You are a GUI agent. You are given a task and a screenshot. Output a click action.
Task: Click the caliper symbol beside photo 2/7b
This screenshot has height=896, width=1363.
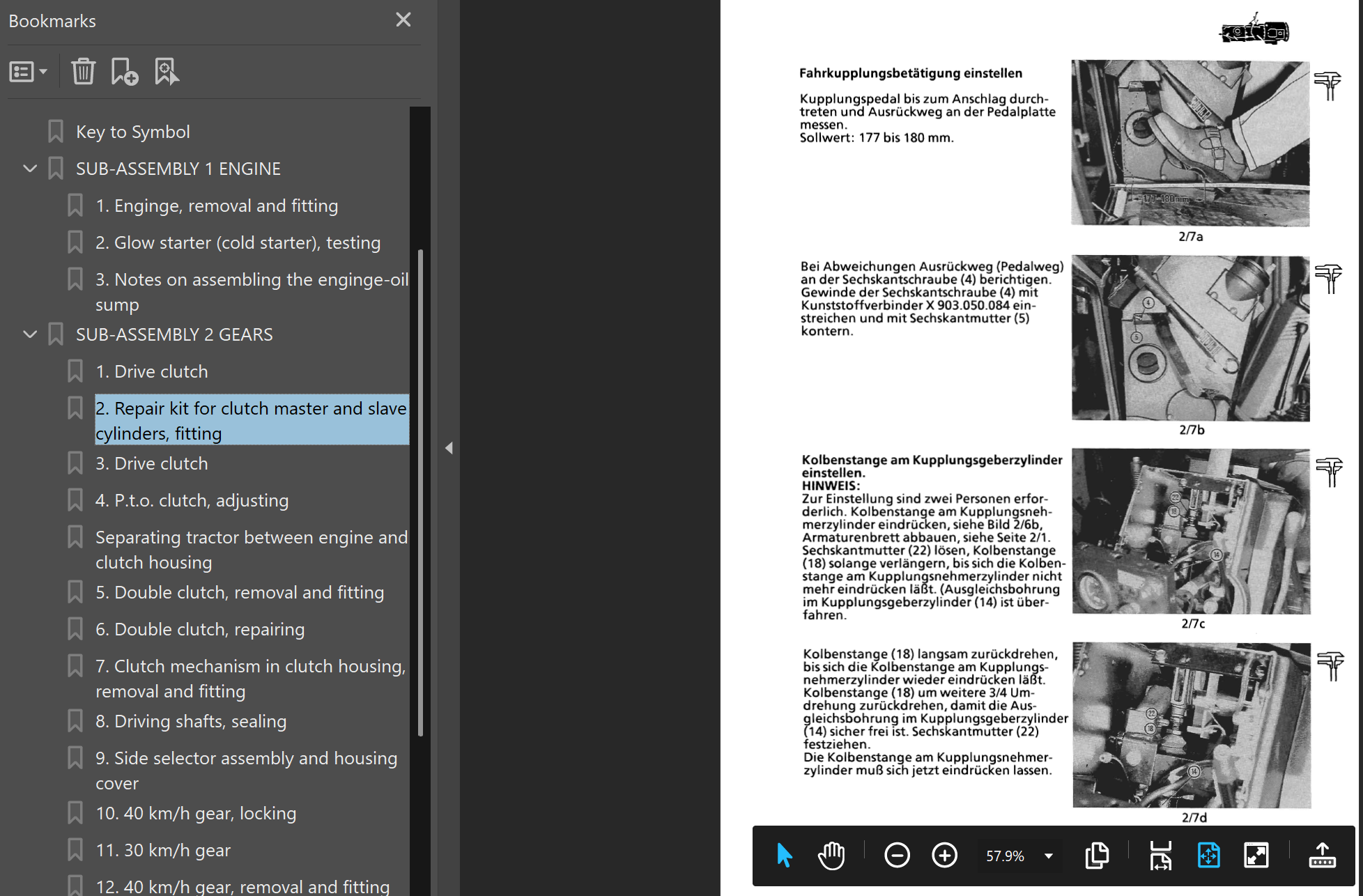click(x=1328, y=279)
